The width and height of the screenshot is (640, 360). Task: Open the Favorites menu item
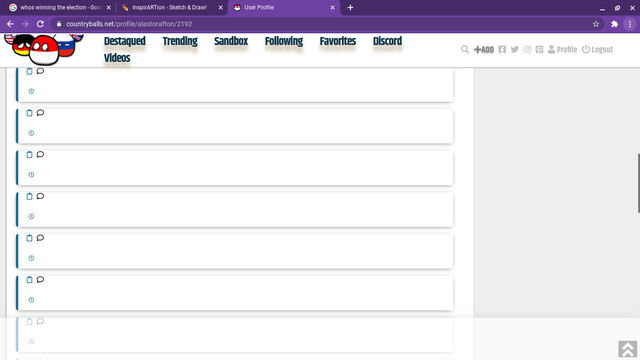338,41
